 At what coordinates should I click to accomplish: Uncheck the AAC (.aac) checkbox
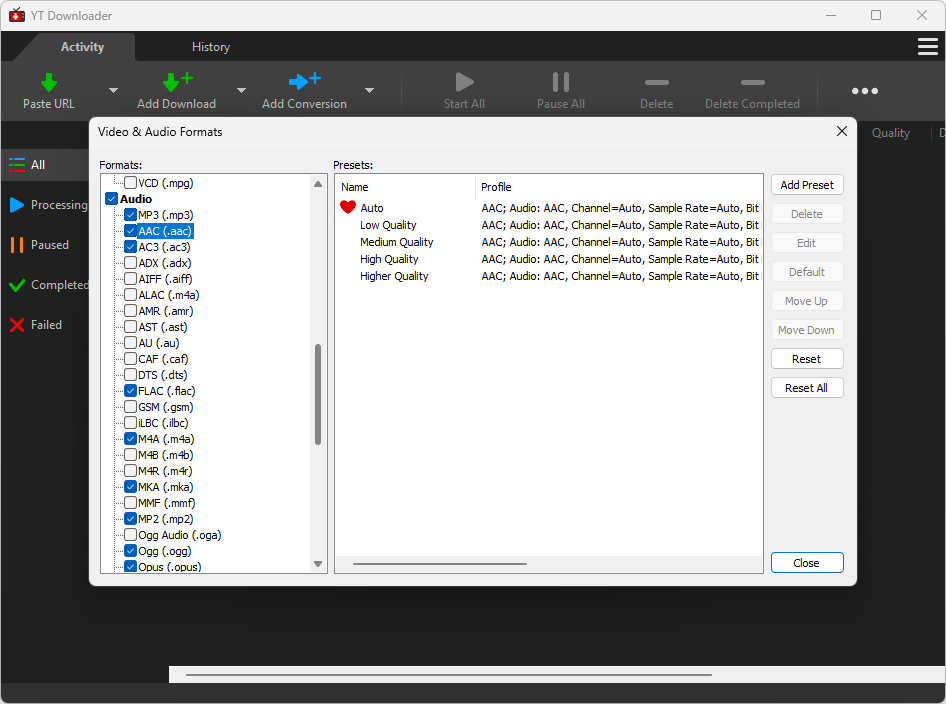click(130, 231)
